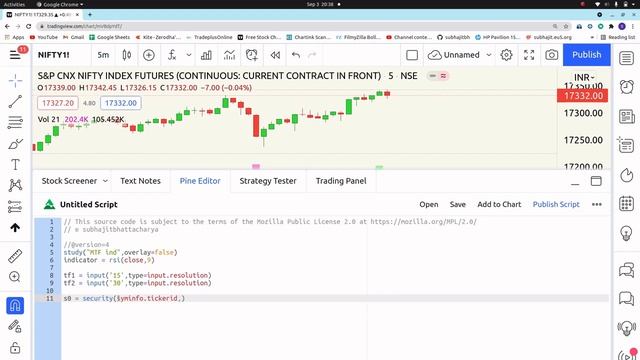
Task: Click the blue Publish button
Action: (587, 55)
